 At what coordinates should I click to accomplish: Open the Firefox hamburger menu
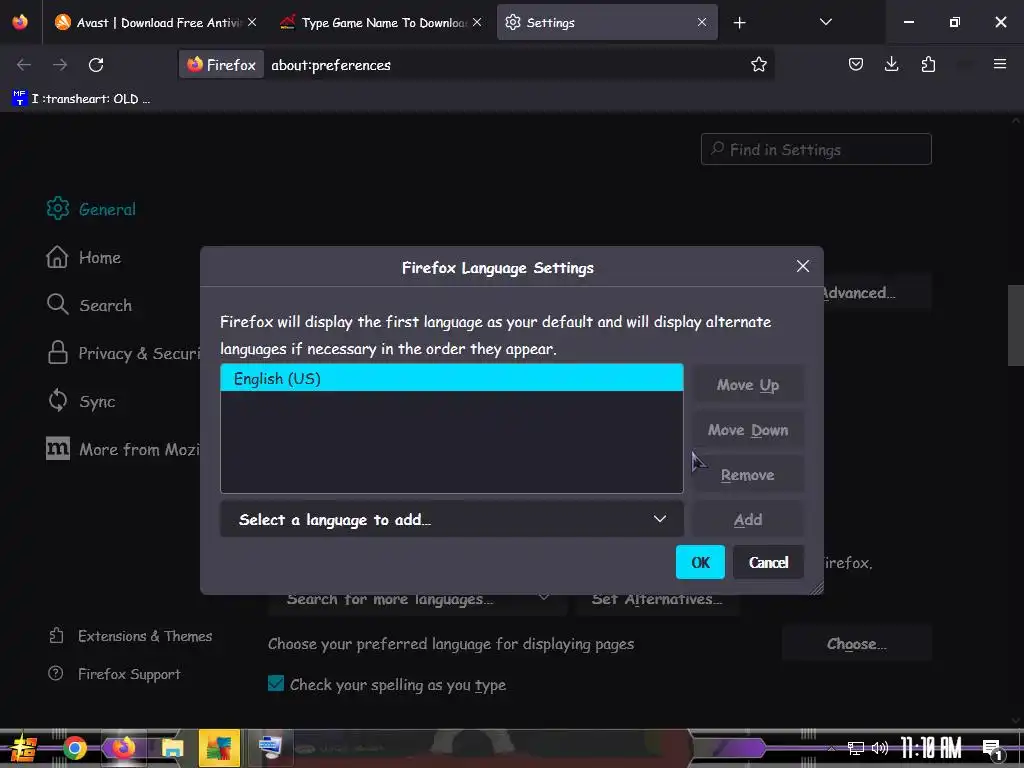tap(1000, 64)
